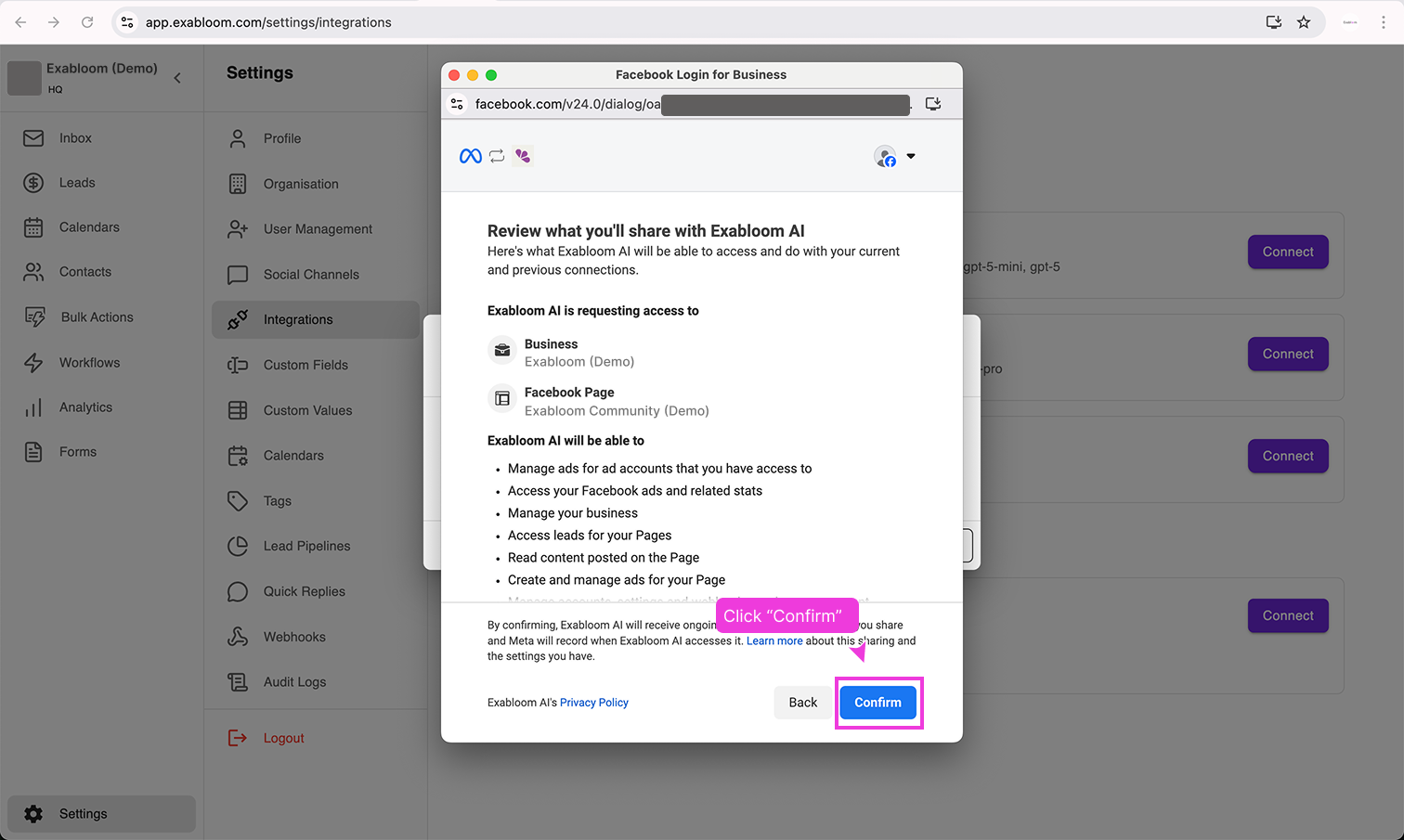
Task: Select the Bulk Actions sidebar icon
Action: point(33,317)
